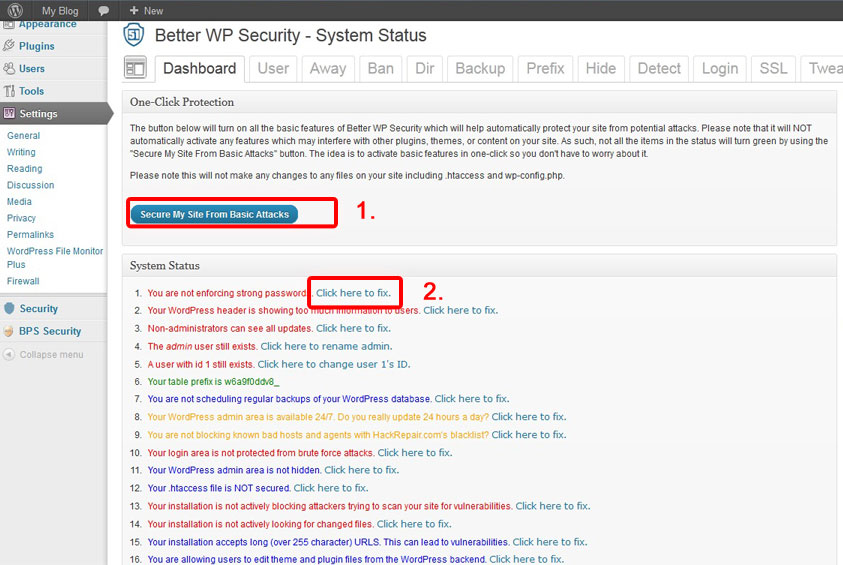Open Privacy settings submenu item
Image resolution: width=843 pixels, height=565 pixels.
click(x=21, y=218)
